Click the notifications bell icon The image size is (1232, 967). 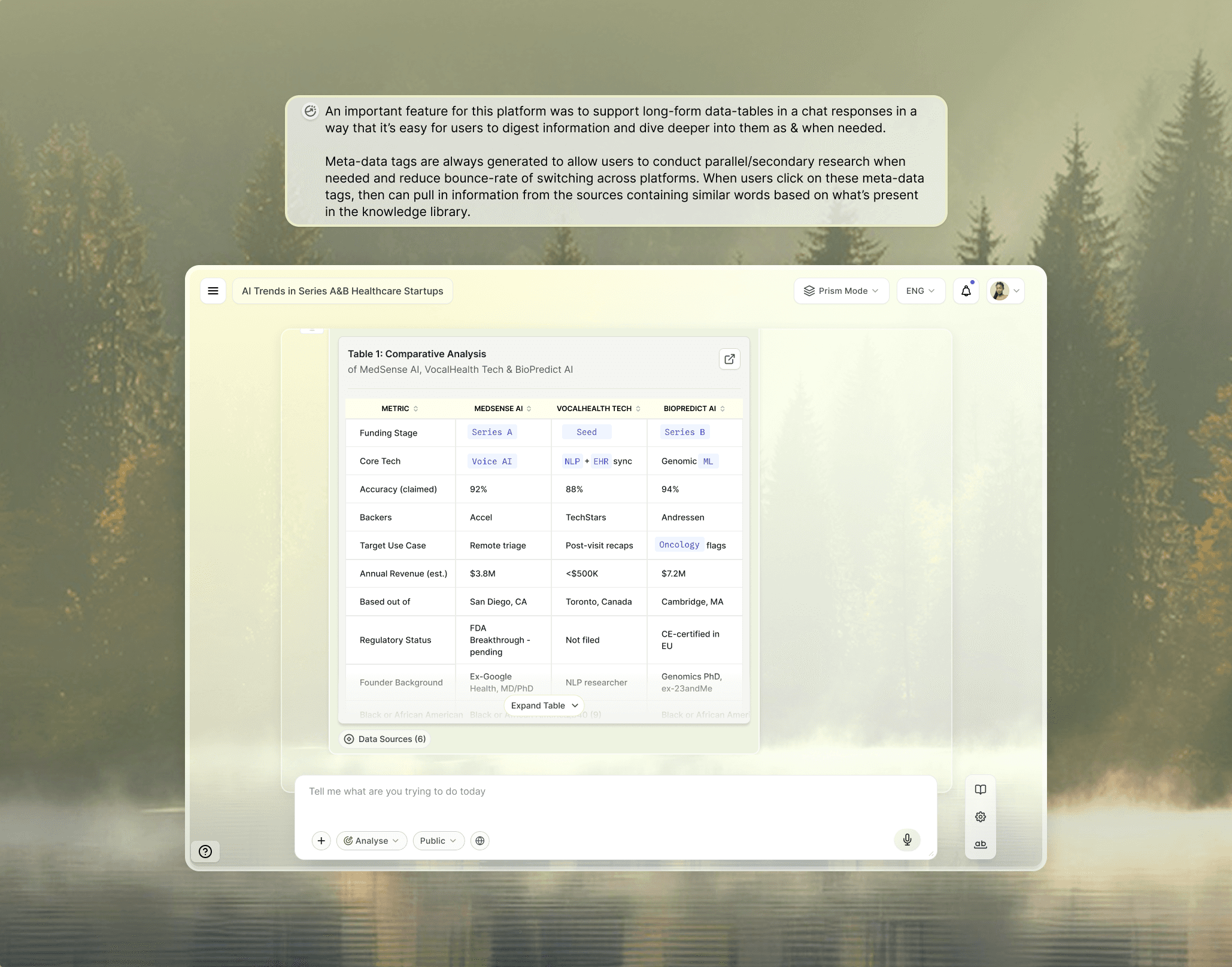tap(966, 291)
